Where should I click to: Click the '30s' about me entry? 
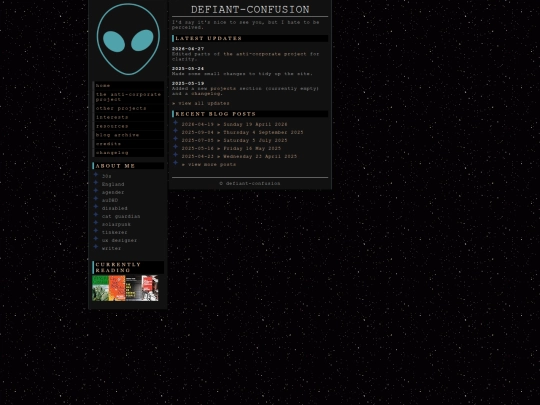(x=106, y=176)
